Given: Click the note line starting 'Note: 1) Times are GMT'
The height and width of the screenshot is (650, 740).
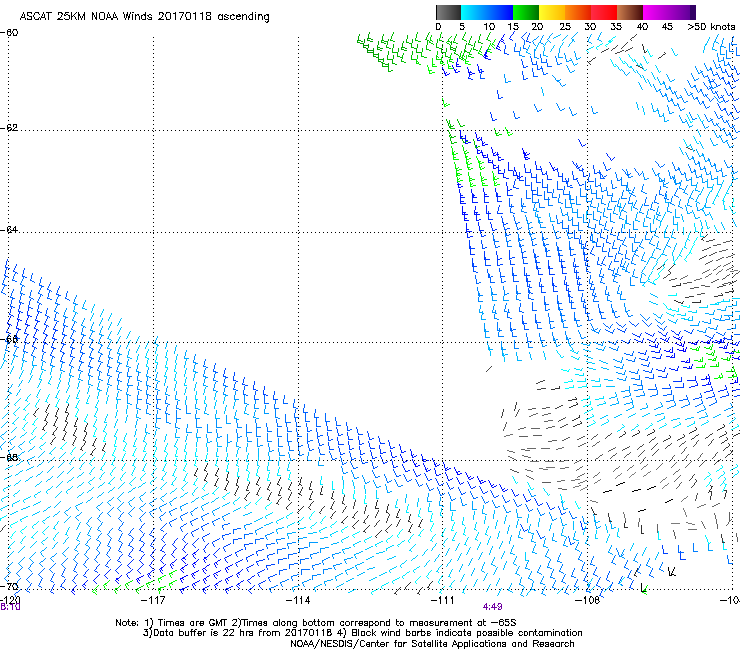Looking at the screenshot, I should coord(316,623).
